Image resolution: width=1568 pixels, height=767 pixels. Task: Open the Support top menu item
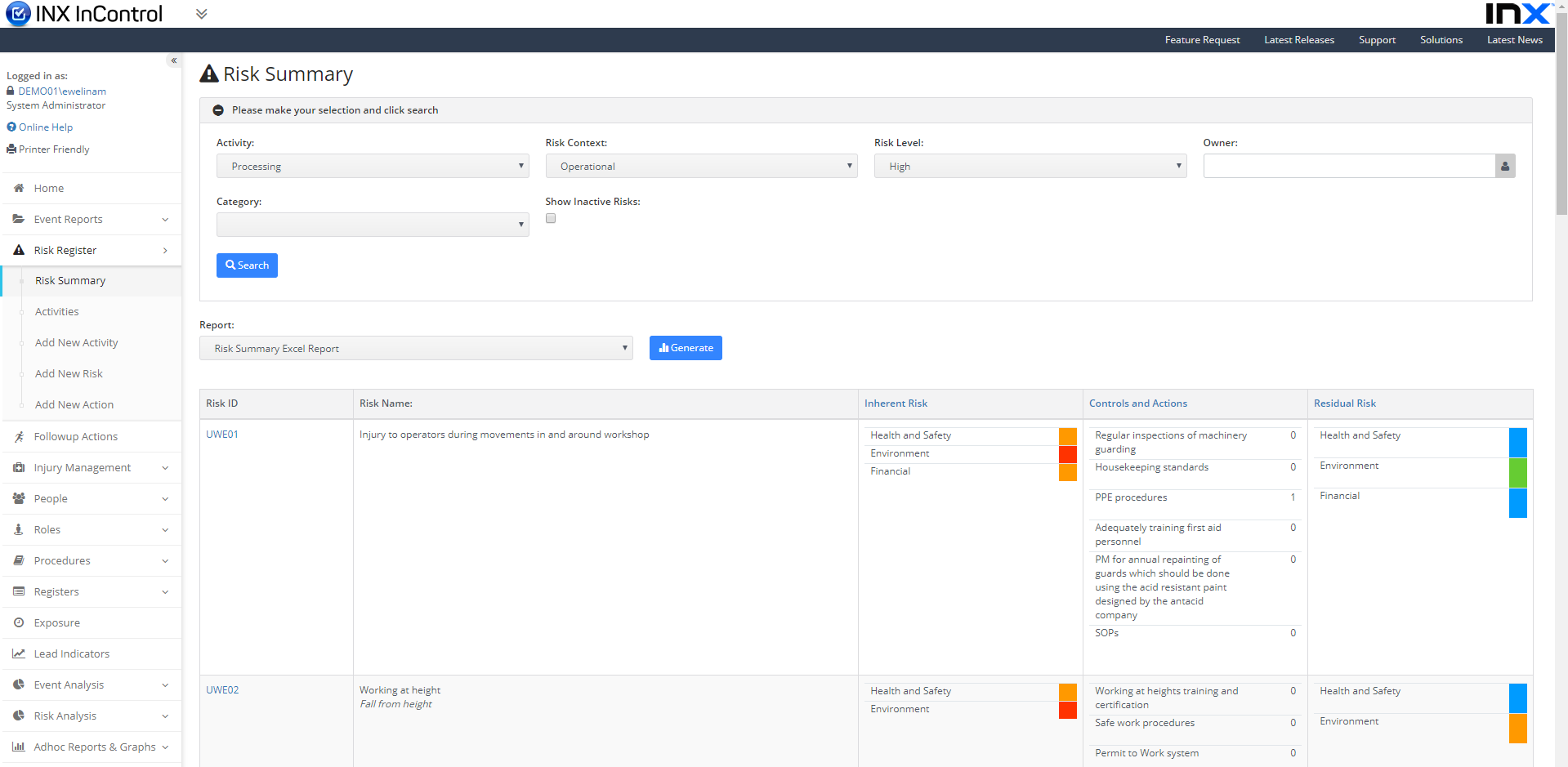(x=1377, y=40)
